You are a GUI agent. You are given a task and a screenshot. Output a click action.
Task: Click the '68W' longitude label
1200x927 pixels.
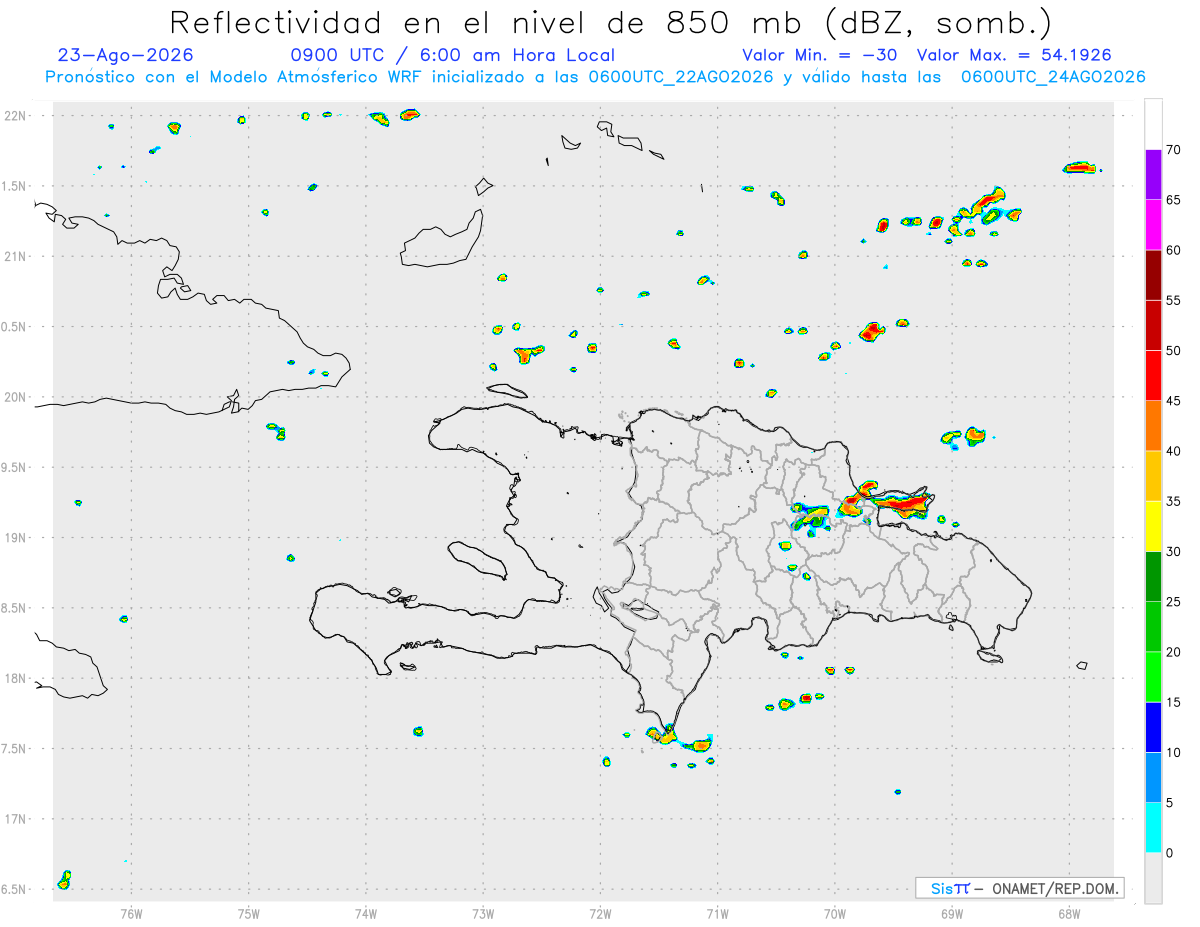coord(1069,914)
